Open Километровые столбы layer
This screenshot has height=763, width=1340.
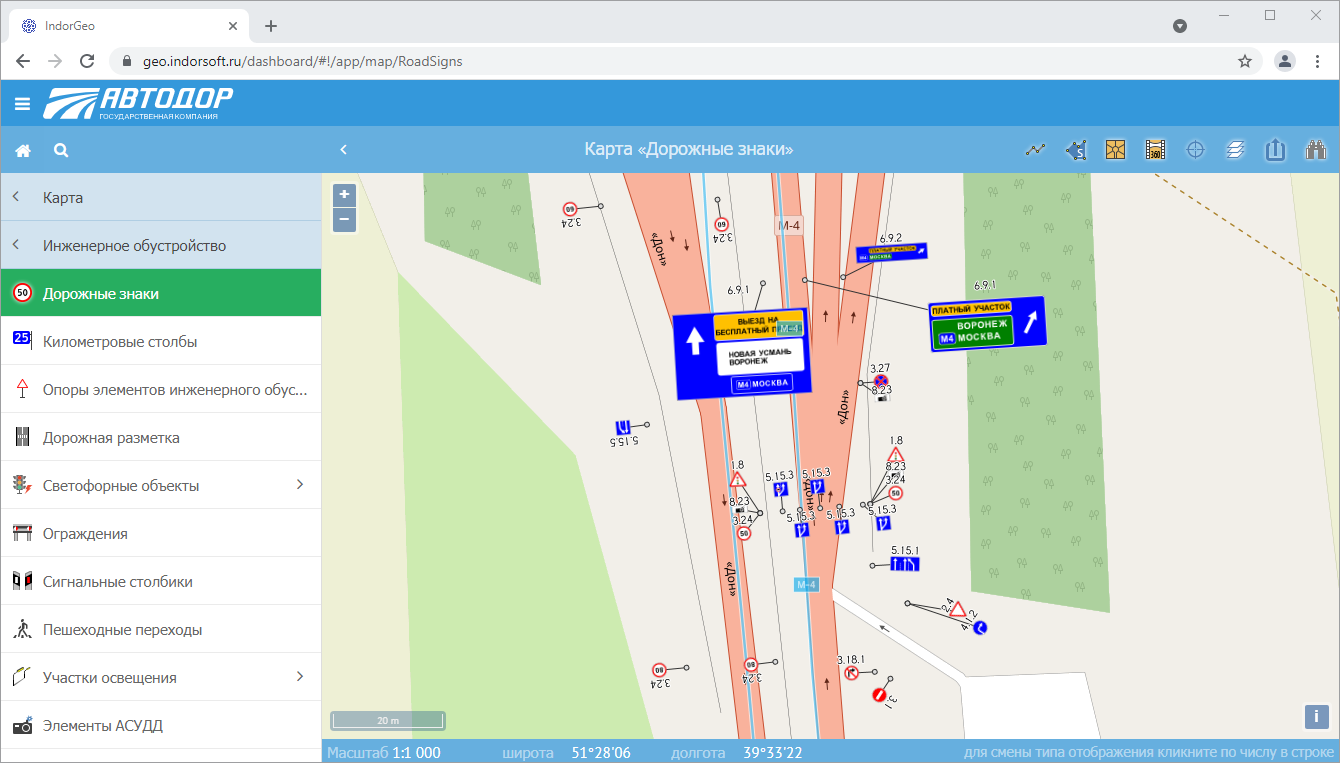coord(161,341)
